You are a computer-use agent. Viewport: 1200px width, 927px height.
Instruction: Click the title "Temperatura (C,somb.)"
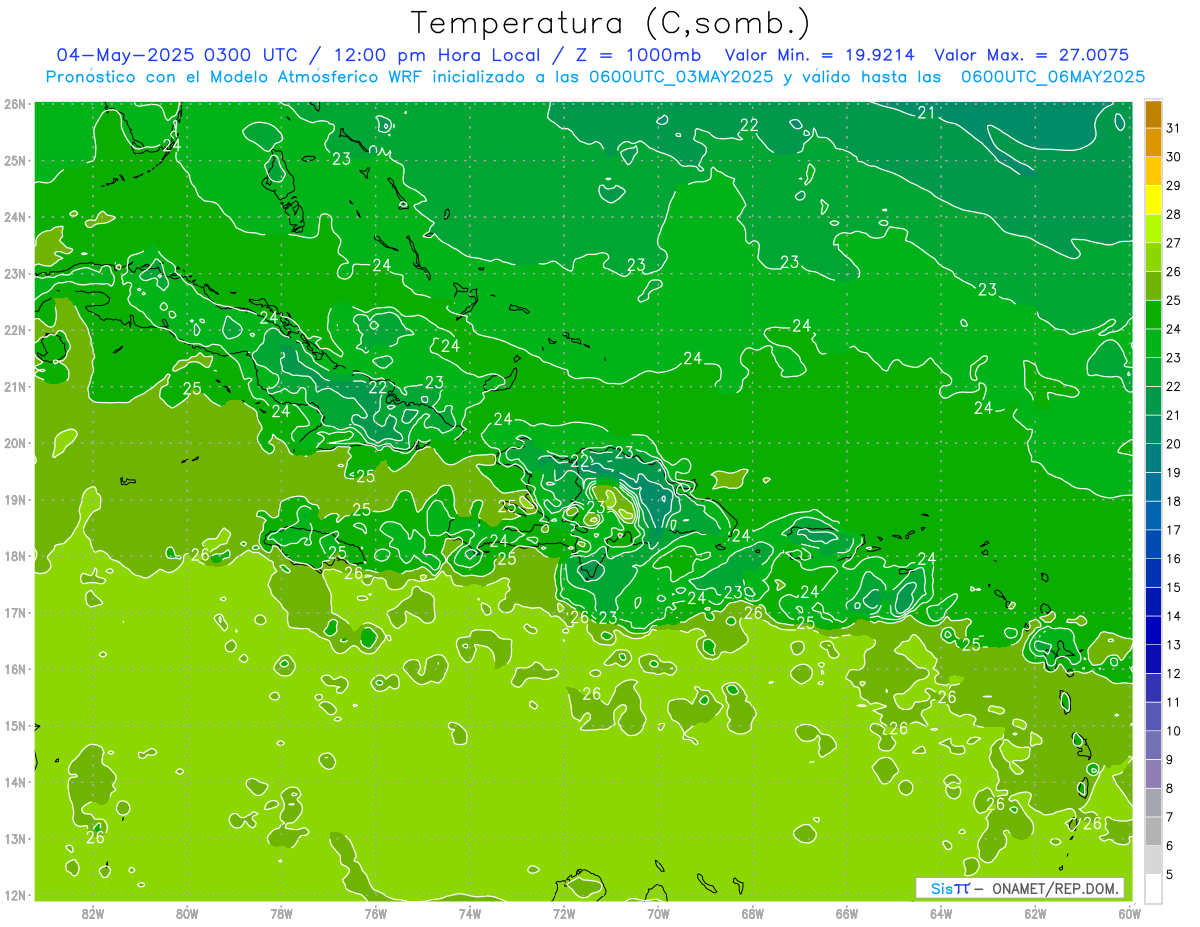click(x=611, y=23)
